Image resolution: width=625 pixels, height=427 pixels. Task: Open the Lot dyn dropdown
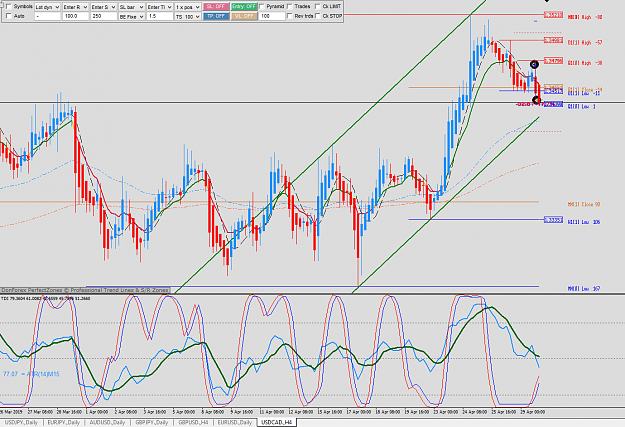[47, 7]
